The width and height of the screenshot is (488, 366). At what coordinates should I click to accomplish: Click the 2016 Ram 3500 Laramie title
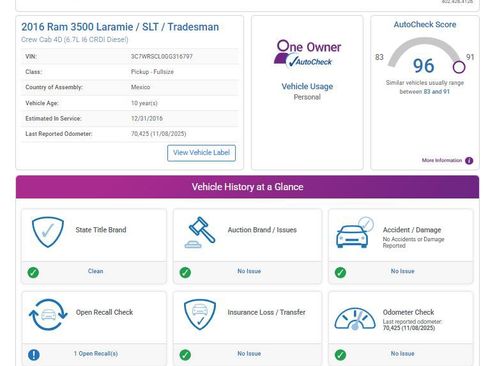pos(120,27)
